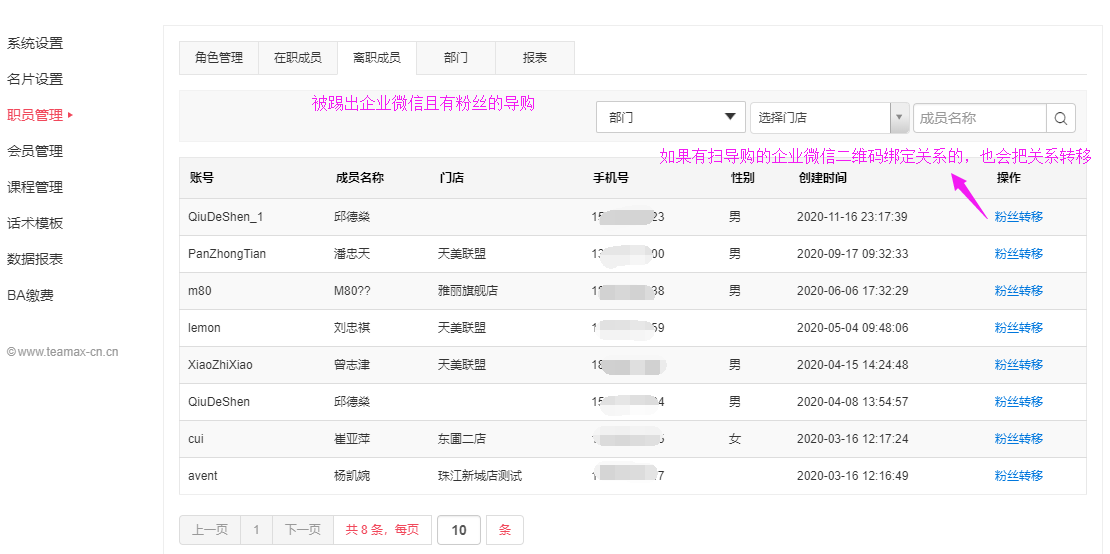The width and height of the screenshot is (1110, 554).
Task: Click the 下一页 next page button
Action: pyautogui.click(x=302, y=530)
